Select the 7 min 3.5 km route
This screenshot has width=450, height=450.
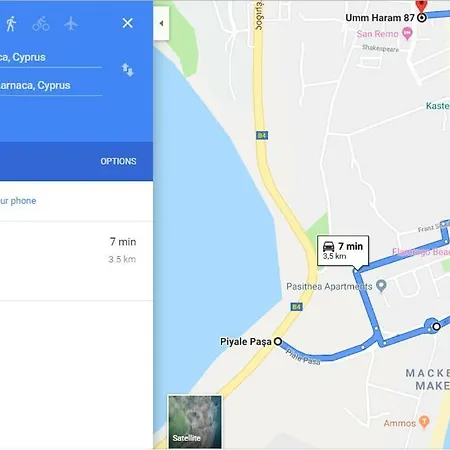[76, 261]
